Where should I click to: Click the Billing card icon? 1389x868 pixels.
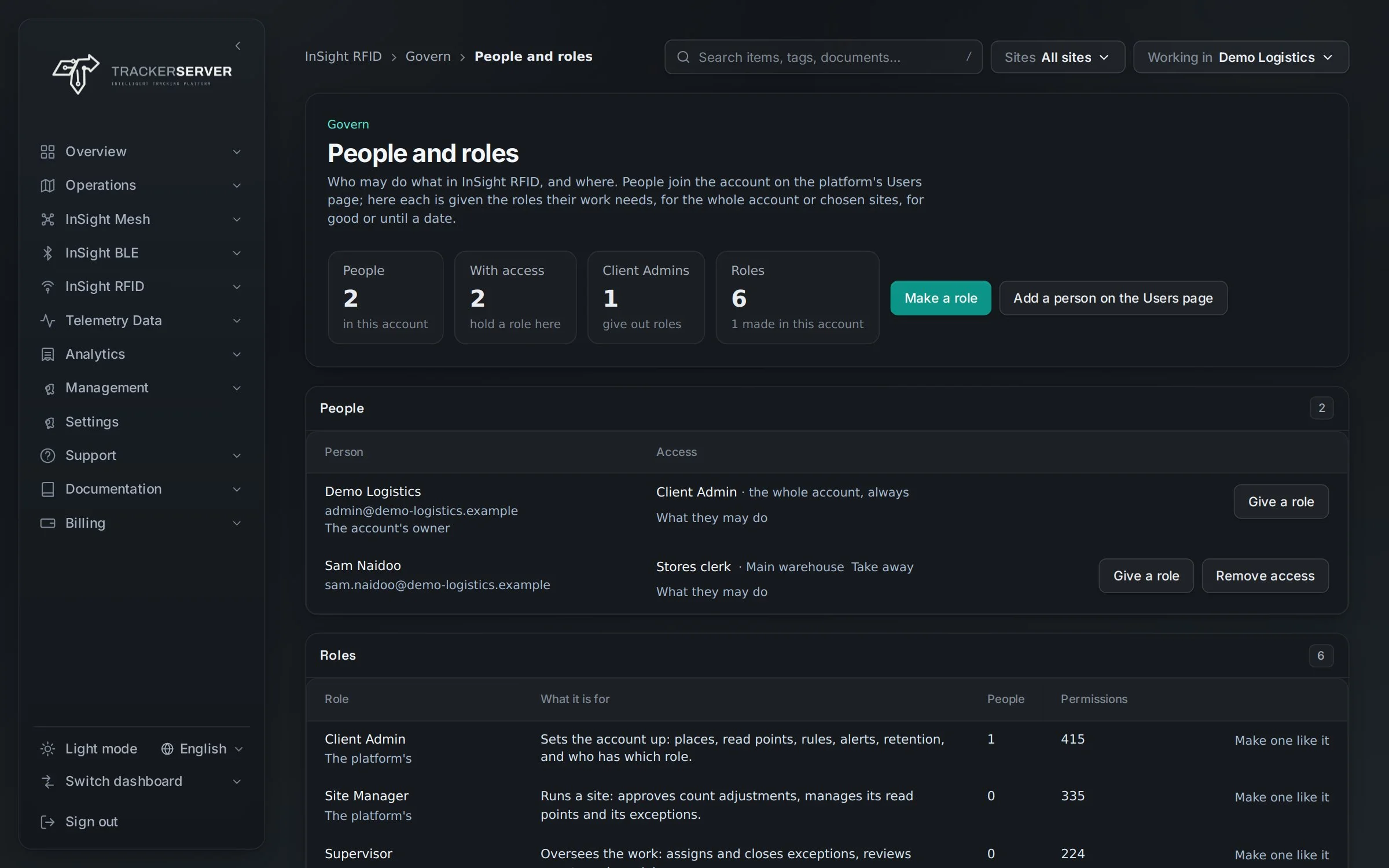(x=47, y=523)
